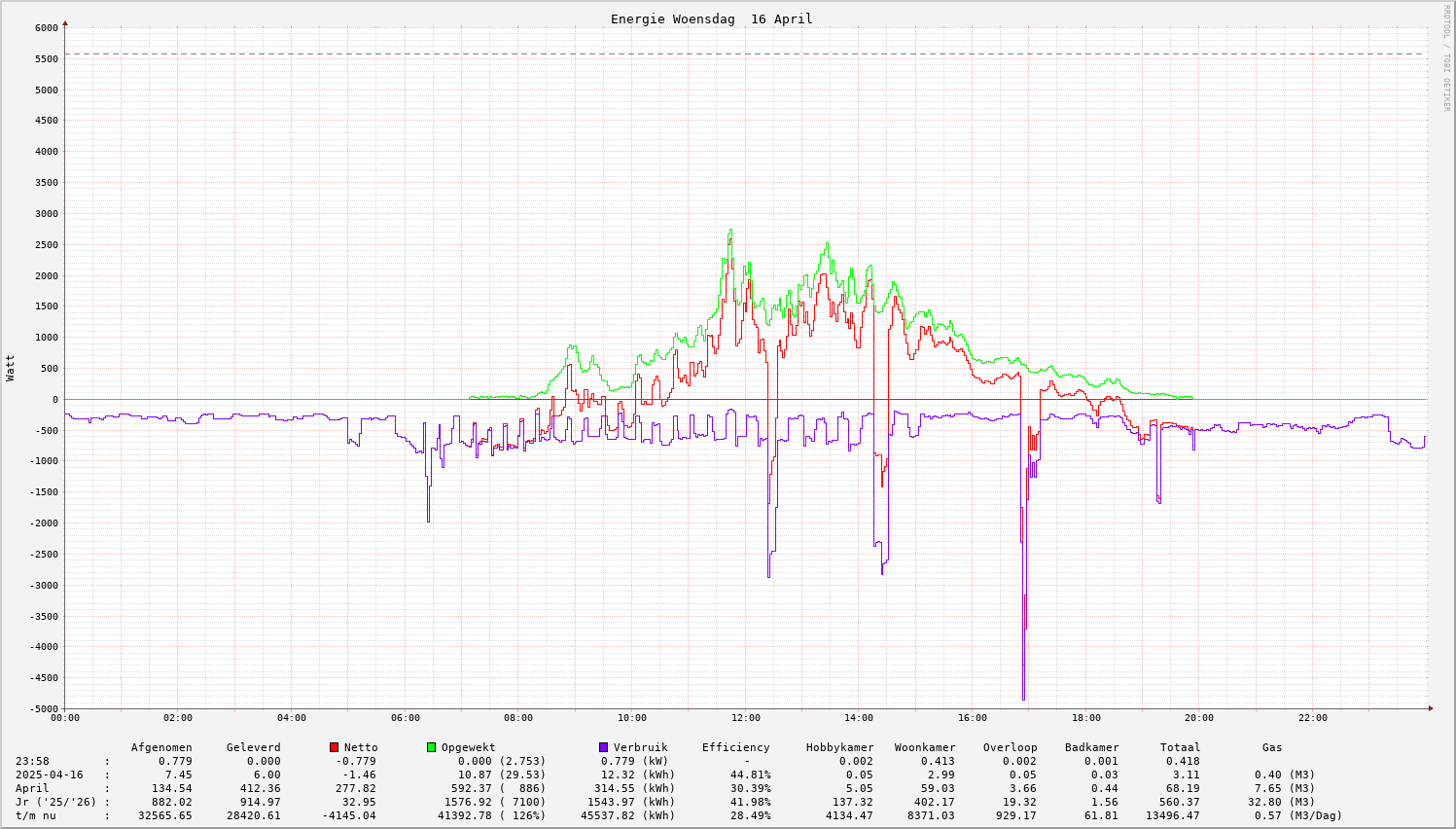
Task: Click the Geleverd column header
Action: [x=253, y=747]
